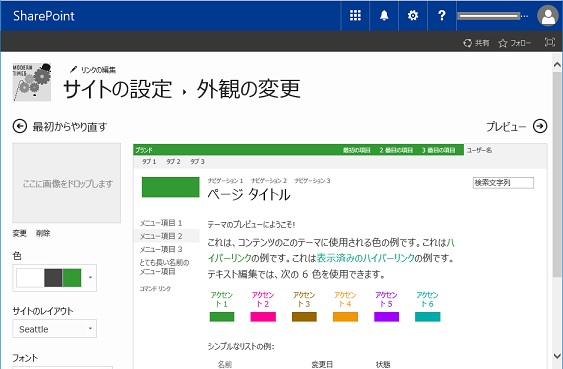Click 最初の項目 in preview bar
Image resolution: width=563 pixels, height=369 pixels.
[x=357, y=150]
